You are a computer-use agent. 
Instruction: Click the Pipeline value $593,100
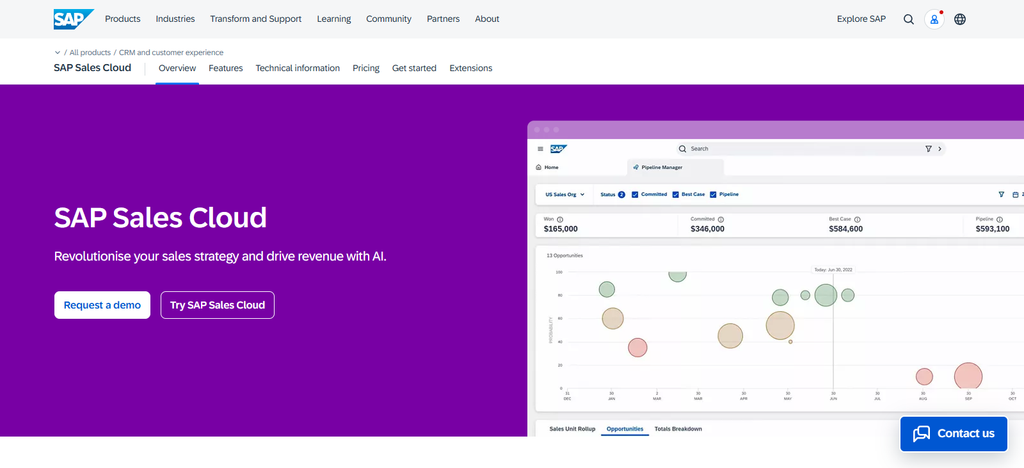pyautogui.click(x=993, y=229)
